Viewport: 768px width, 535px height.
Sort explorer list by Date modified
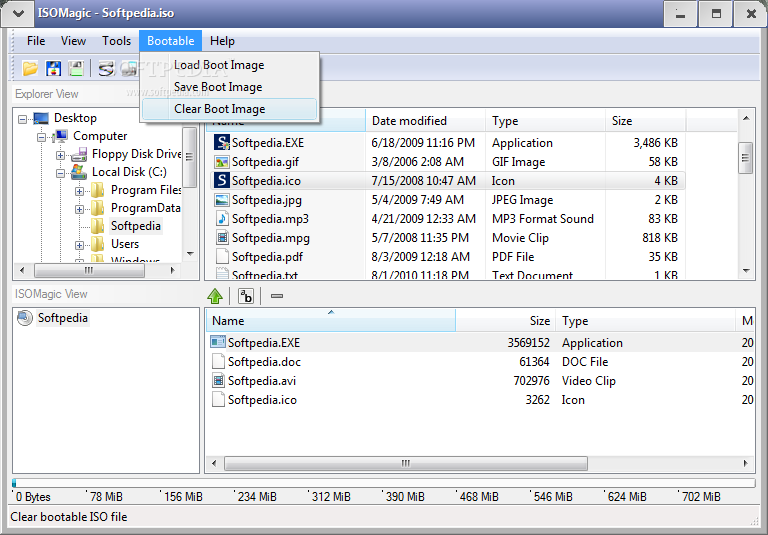tap(426, 121)
